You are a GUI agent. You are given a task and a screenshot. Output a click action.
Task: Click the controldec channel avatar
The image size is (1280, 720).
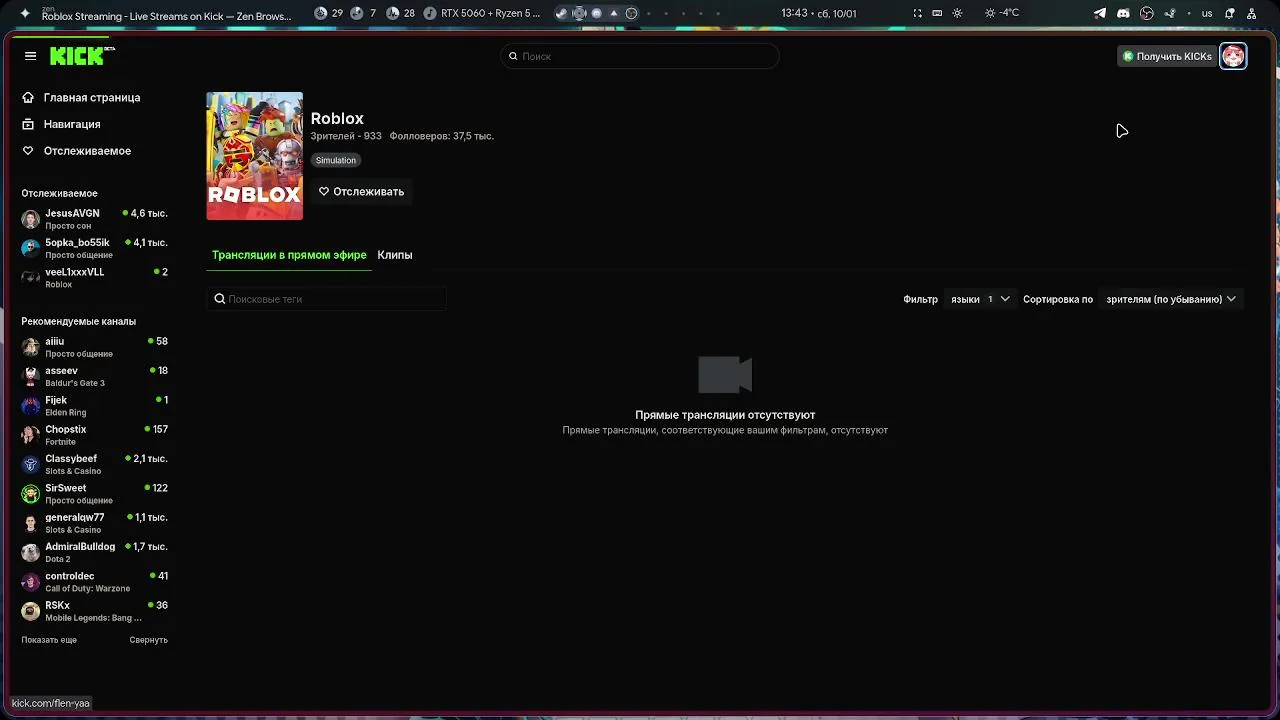[x=31, y=582]
